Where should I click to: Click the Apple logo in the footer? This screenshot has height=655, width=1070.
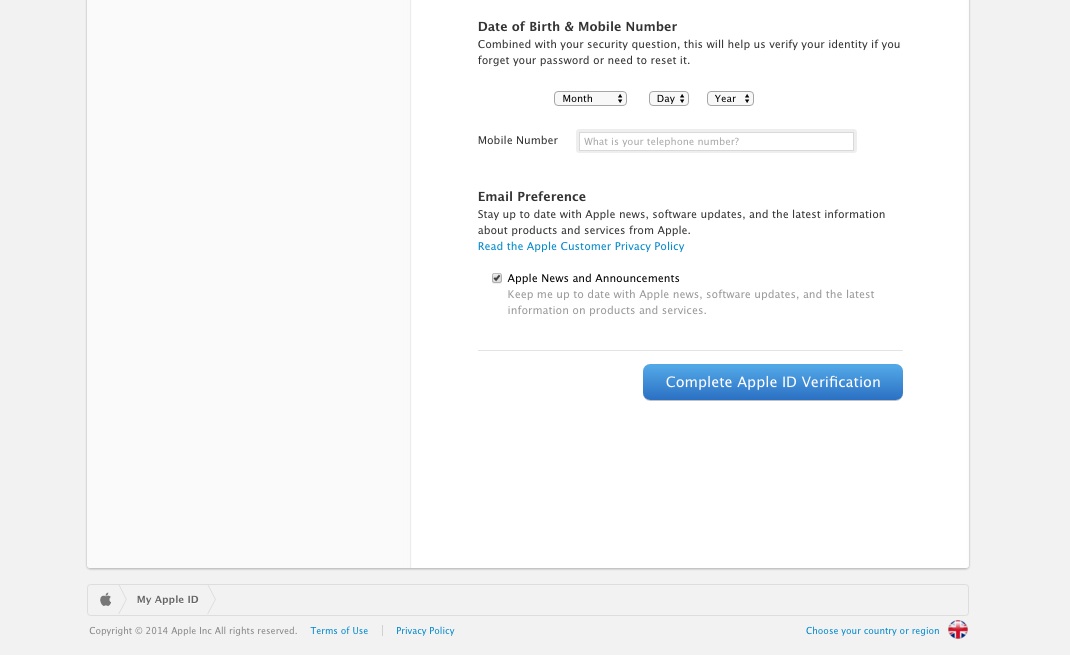(105, 598)
